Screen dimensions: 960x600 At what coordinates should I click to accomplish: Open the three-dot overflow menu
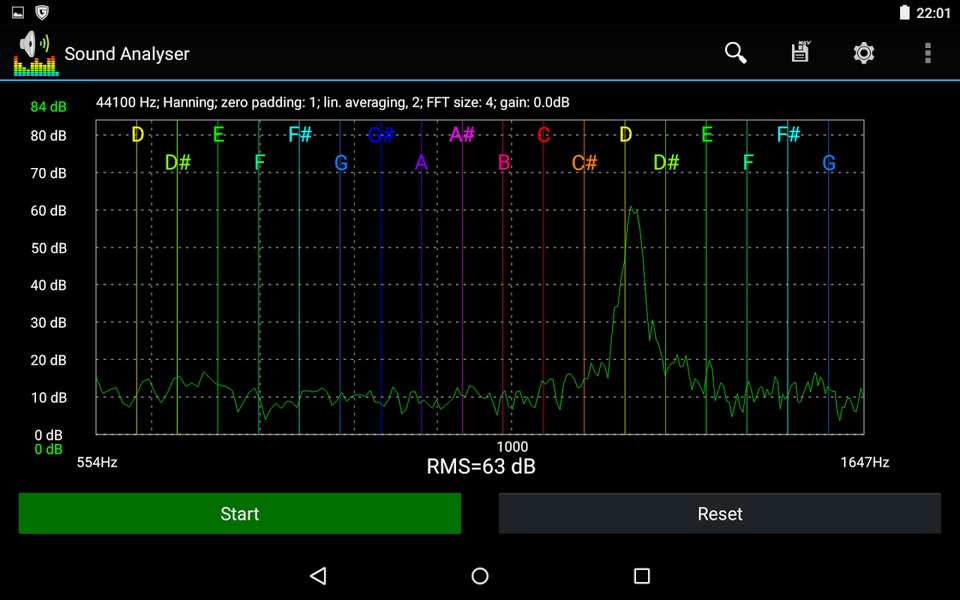(928, 53)
